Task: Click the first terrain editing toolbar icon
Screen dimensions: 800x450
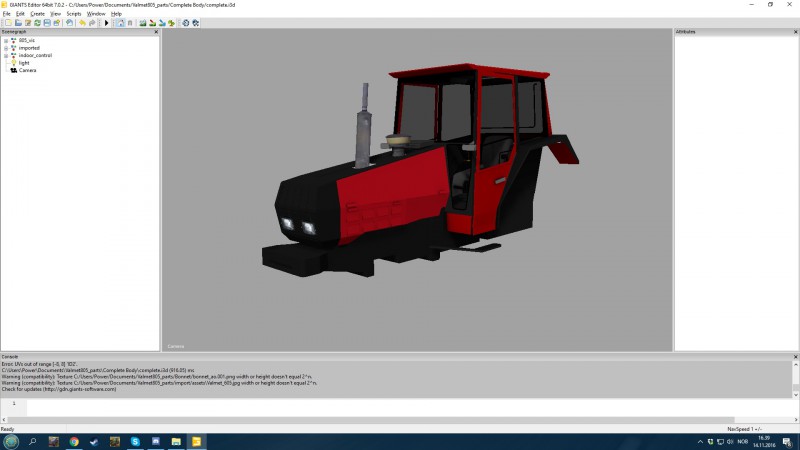Action: (x=143, y=22)
